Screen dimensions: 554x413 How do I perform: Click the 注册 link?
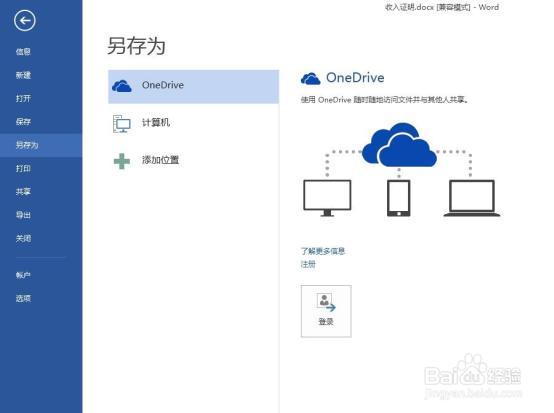click(308, 264)
